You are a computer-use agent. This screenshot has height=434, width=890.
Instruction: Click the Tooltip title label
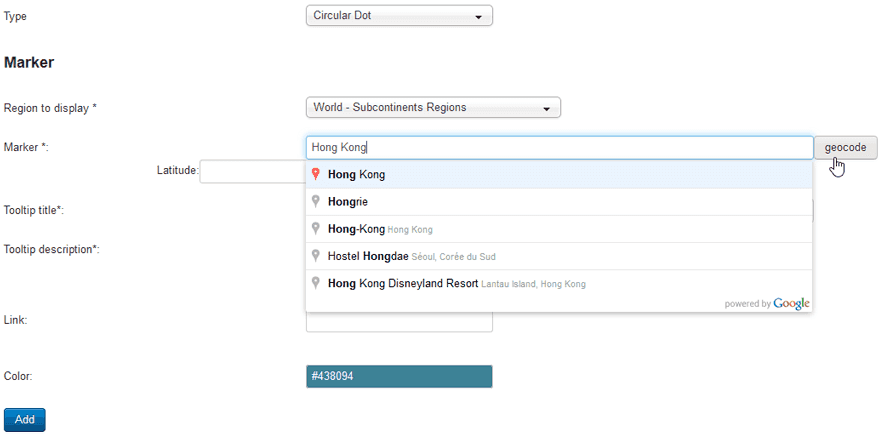tap(34, 210)
